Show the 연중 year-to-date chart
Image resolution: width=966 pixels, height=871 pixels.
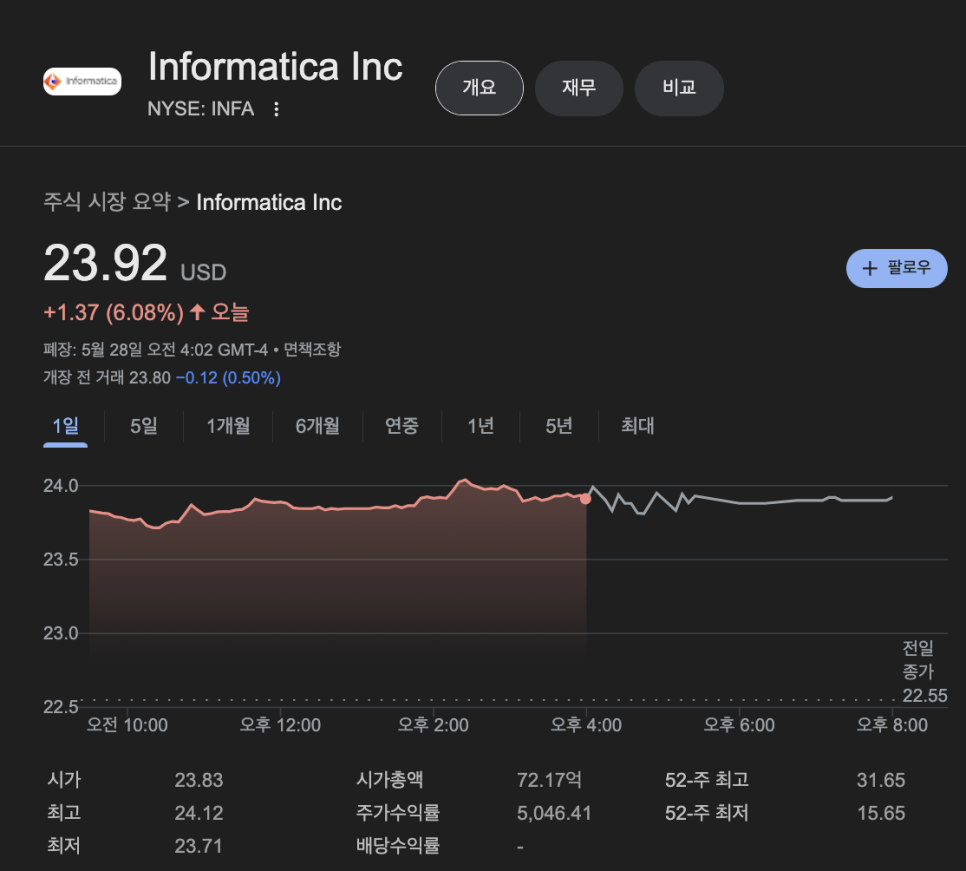point(402,426)
